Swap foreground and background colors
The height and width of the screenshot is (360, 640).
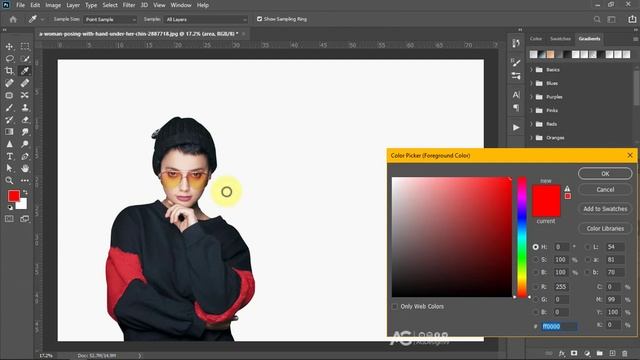click(x=25, y=192)
